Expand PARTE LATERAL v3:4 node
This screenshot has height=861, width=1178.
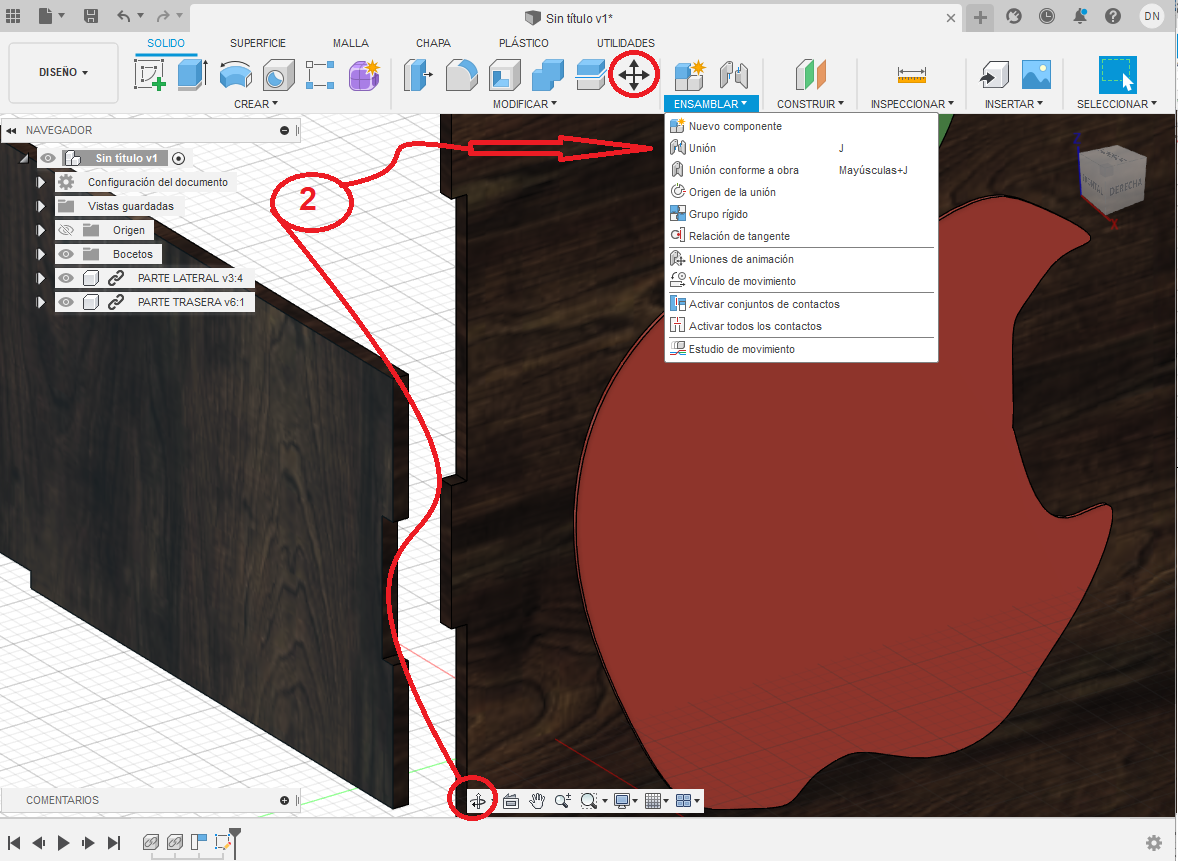point(41,278)
